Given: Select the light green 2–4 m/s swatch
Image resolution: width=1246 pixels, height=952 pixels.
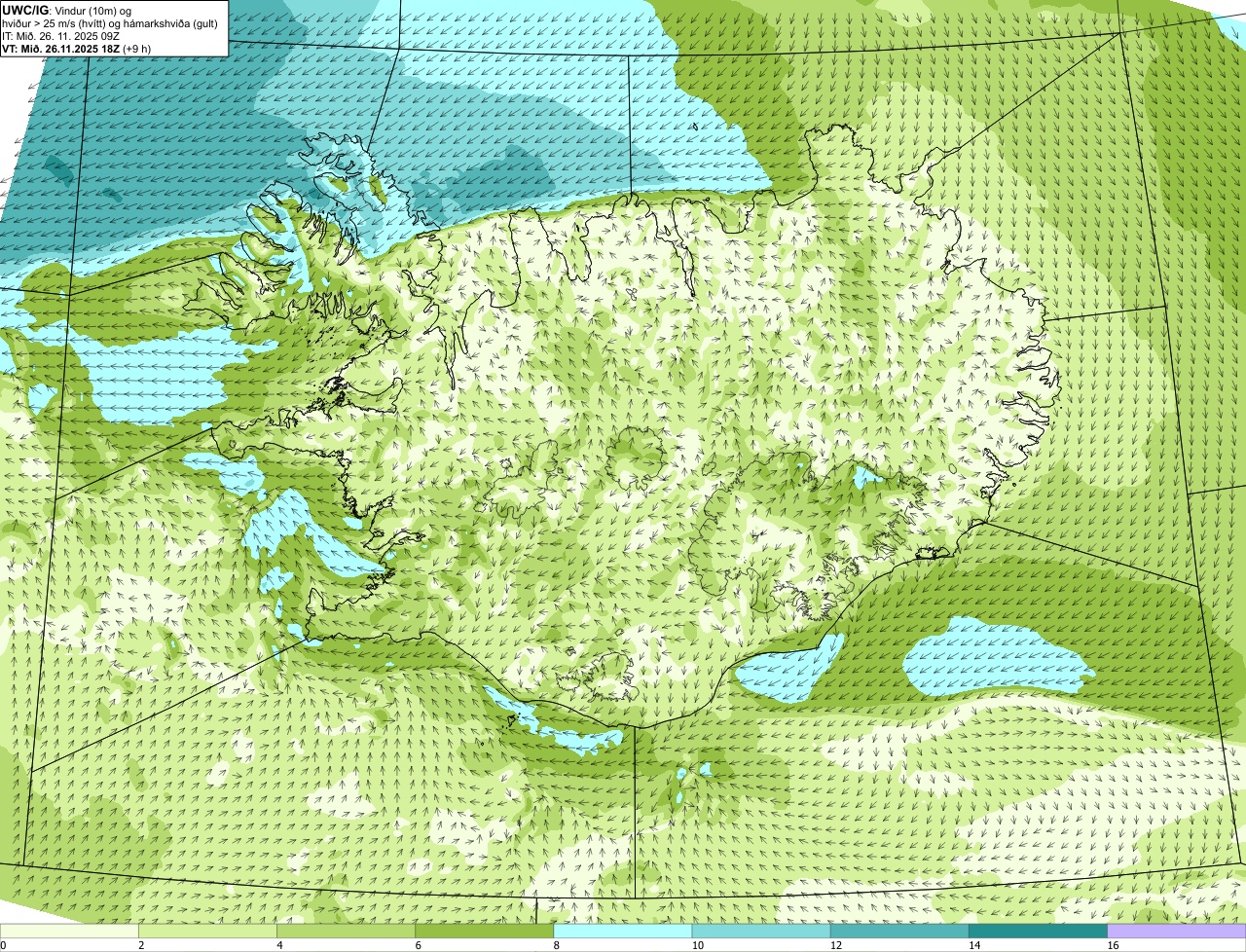Looking at the screenshot, I should pyautogui.click(x=207, y=932).
